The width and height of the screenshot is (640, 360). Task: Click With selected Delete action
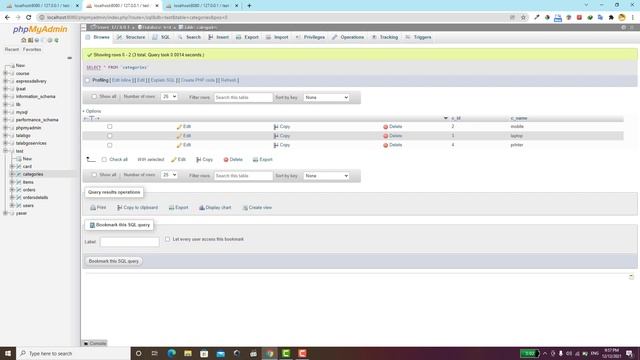tap(233, 160)
